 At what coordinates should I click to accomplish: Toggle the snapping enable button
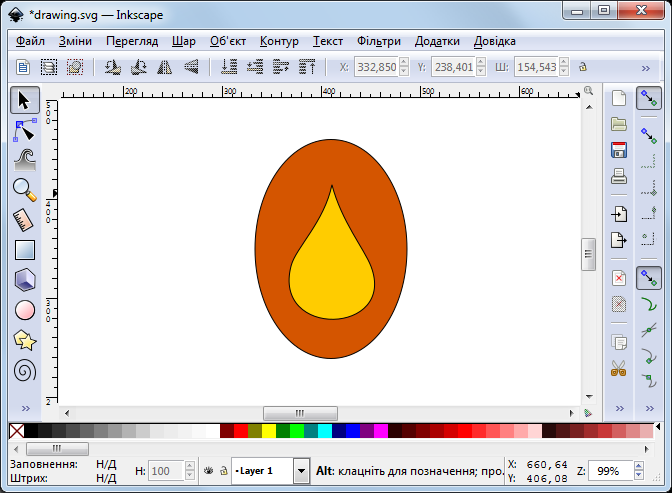649,98
